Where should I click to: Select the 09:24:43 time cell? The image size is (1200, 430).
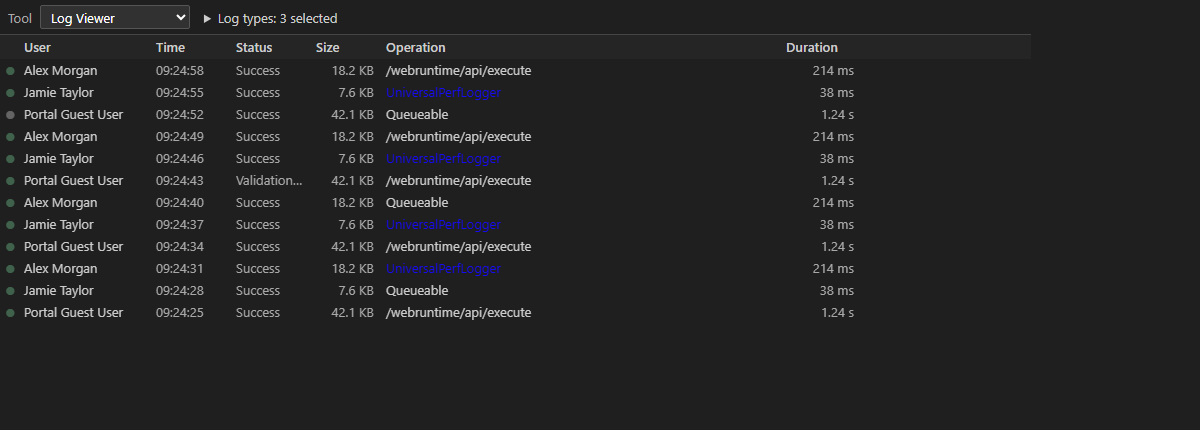tap(180, 181)
